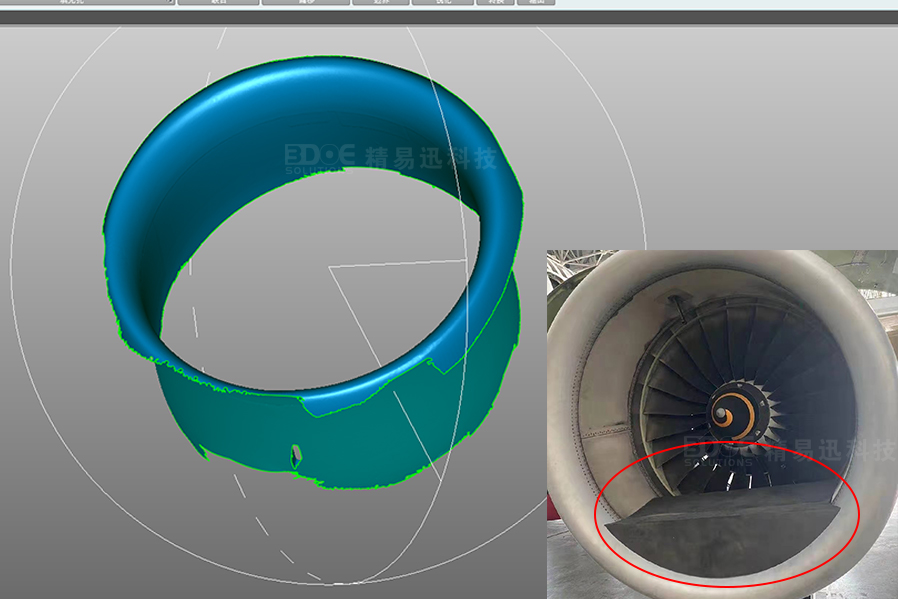Click the small hole in the teal mesh
This screenshot has height=599, width=898.
point(295,456)
